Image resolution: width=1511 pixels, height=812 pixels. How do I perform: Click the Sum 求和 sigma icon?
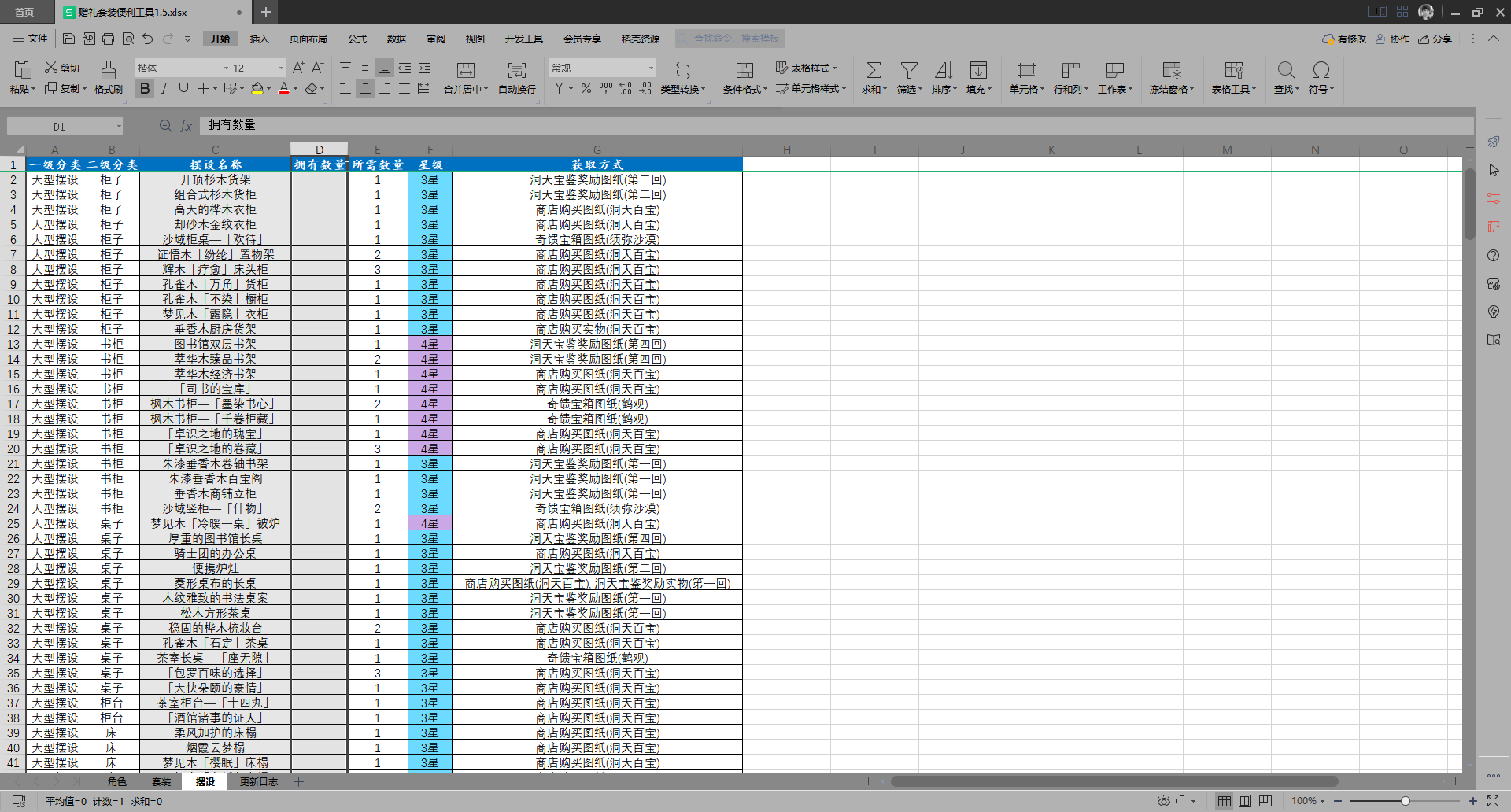[x=874, y=70]
